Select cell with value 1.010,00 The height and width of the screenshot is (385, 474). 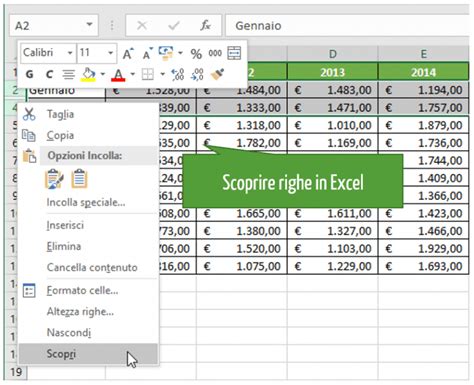point(333,125)
